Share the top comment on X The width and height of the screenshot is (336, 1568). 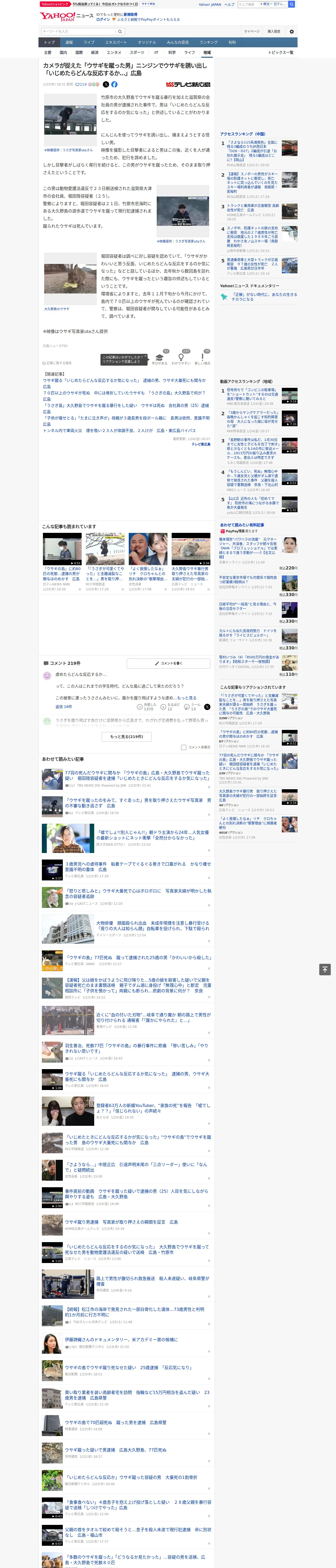pyautogui.click(x=207, y=707)
